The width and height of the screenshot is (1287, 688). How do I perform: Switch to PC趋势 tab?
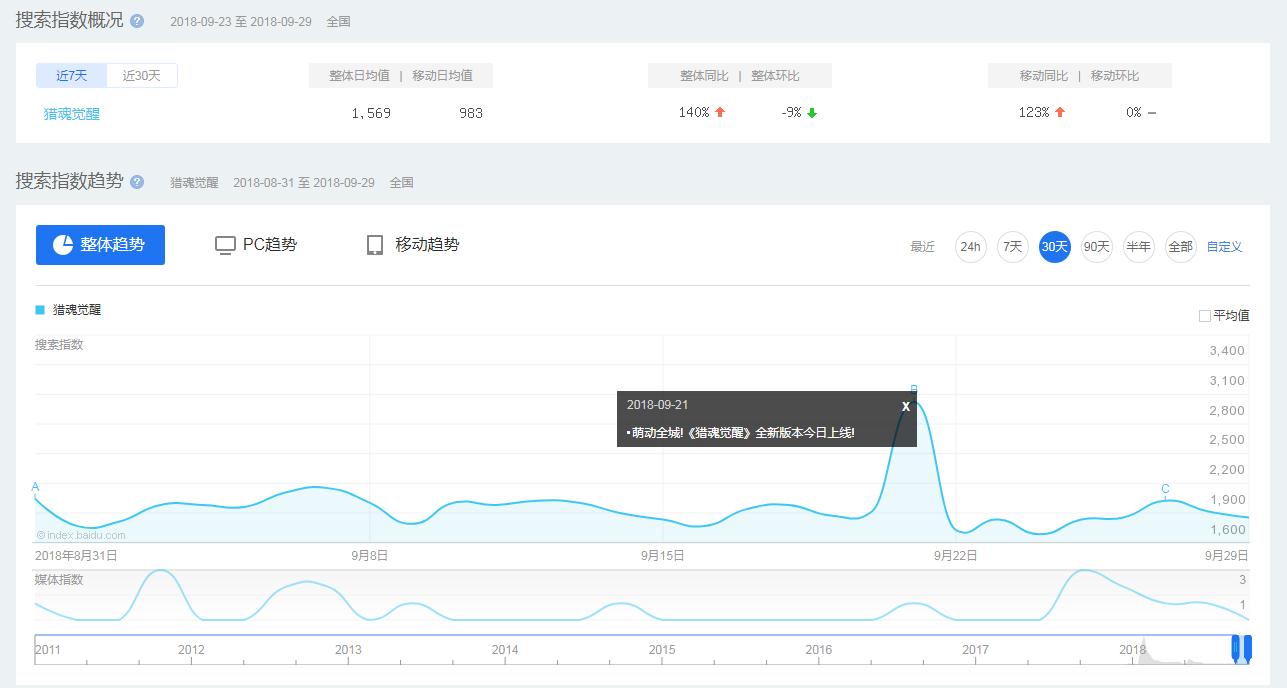coord(256,245)
